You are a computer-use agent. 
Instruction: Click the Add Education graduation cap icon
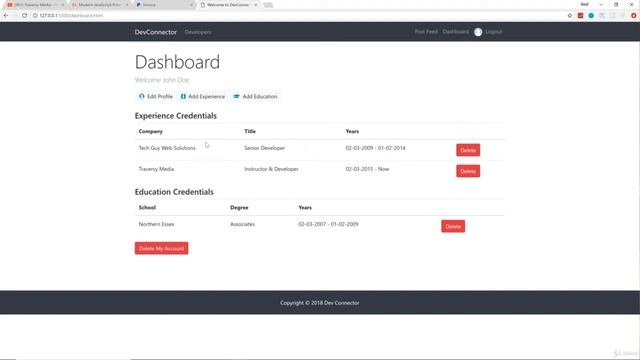[x=236, y=96]
